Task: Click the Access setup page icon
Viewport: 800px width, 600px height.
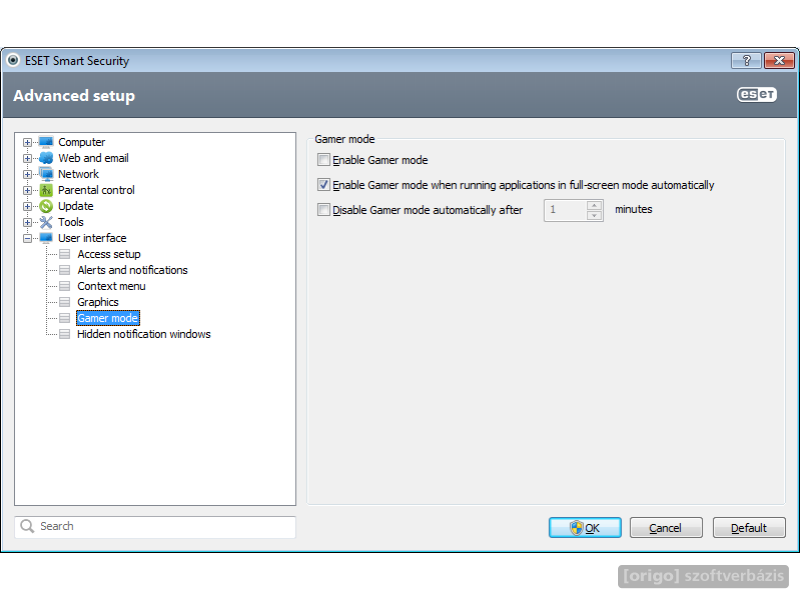Action: [x=65, y=254]
